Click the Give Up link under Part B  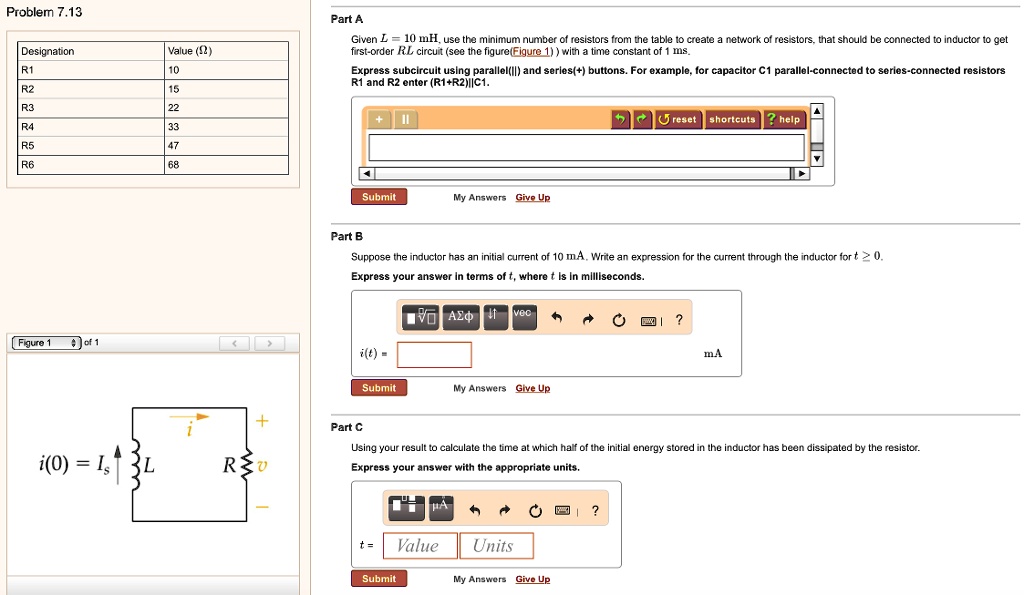[x=533, y=388]
